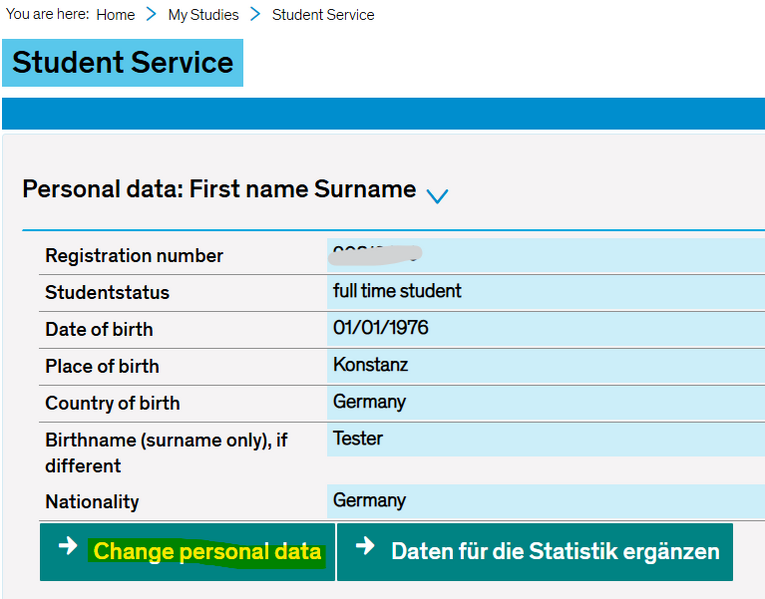The width and height of the screenshot is (765, 599).
Task: Select the Studentstatus label
Action: pyautogui.click(x=107, y=293)
